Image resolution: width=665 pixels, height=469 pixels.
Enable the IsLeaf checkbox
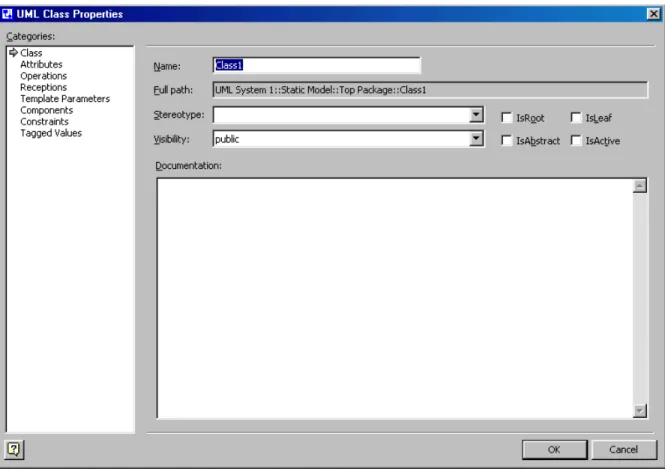[576, 117]
